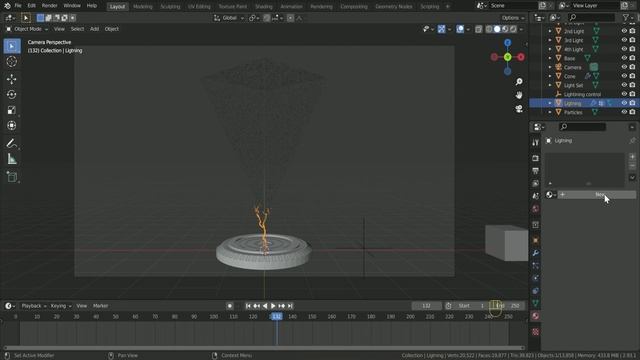Open the Physics properties tab
The image size is (640, 360).
[536, 278]
